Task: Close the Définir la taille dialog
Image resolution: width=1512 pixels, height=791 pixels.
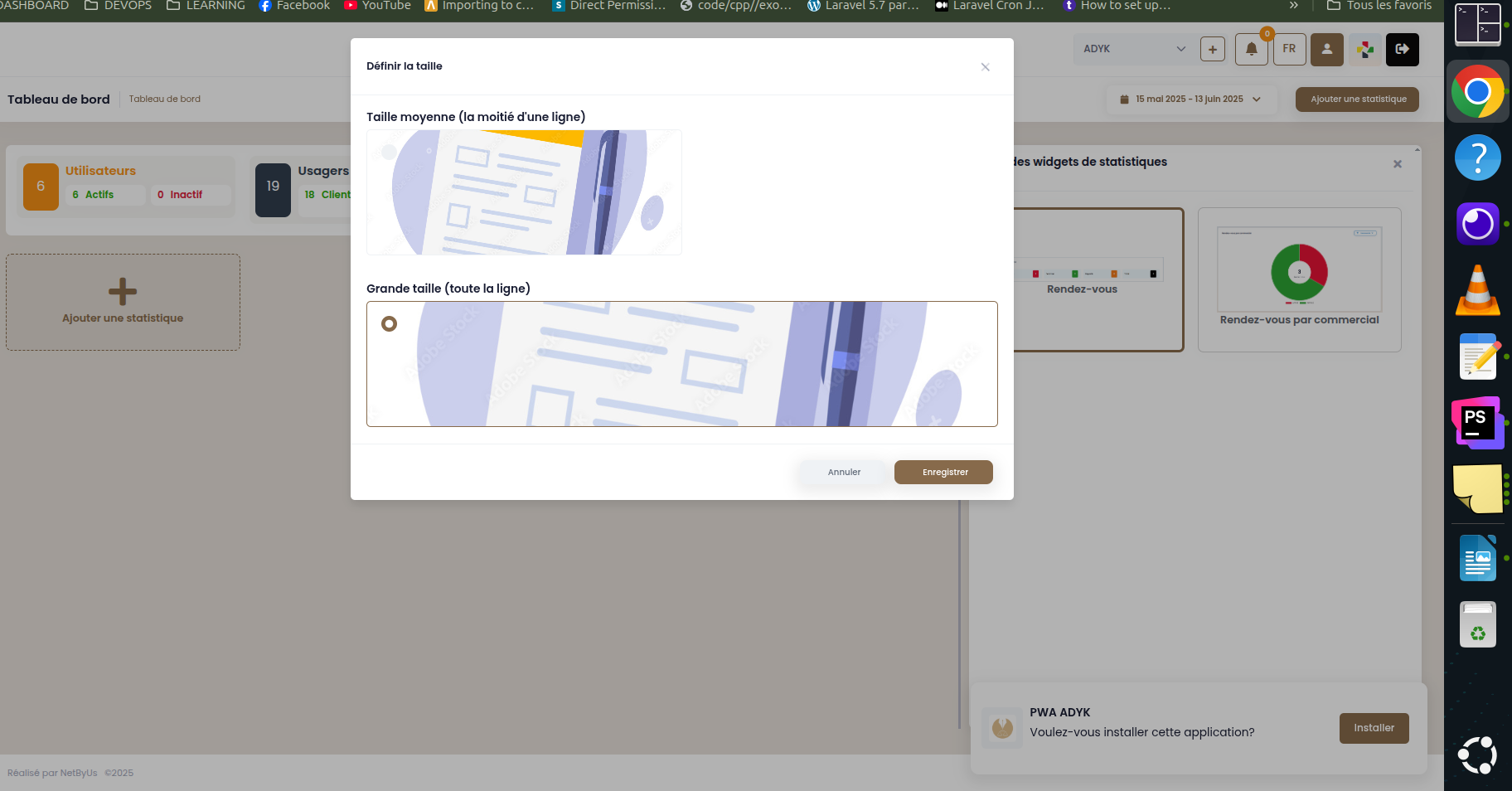Action: click(x=985, y=67)
